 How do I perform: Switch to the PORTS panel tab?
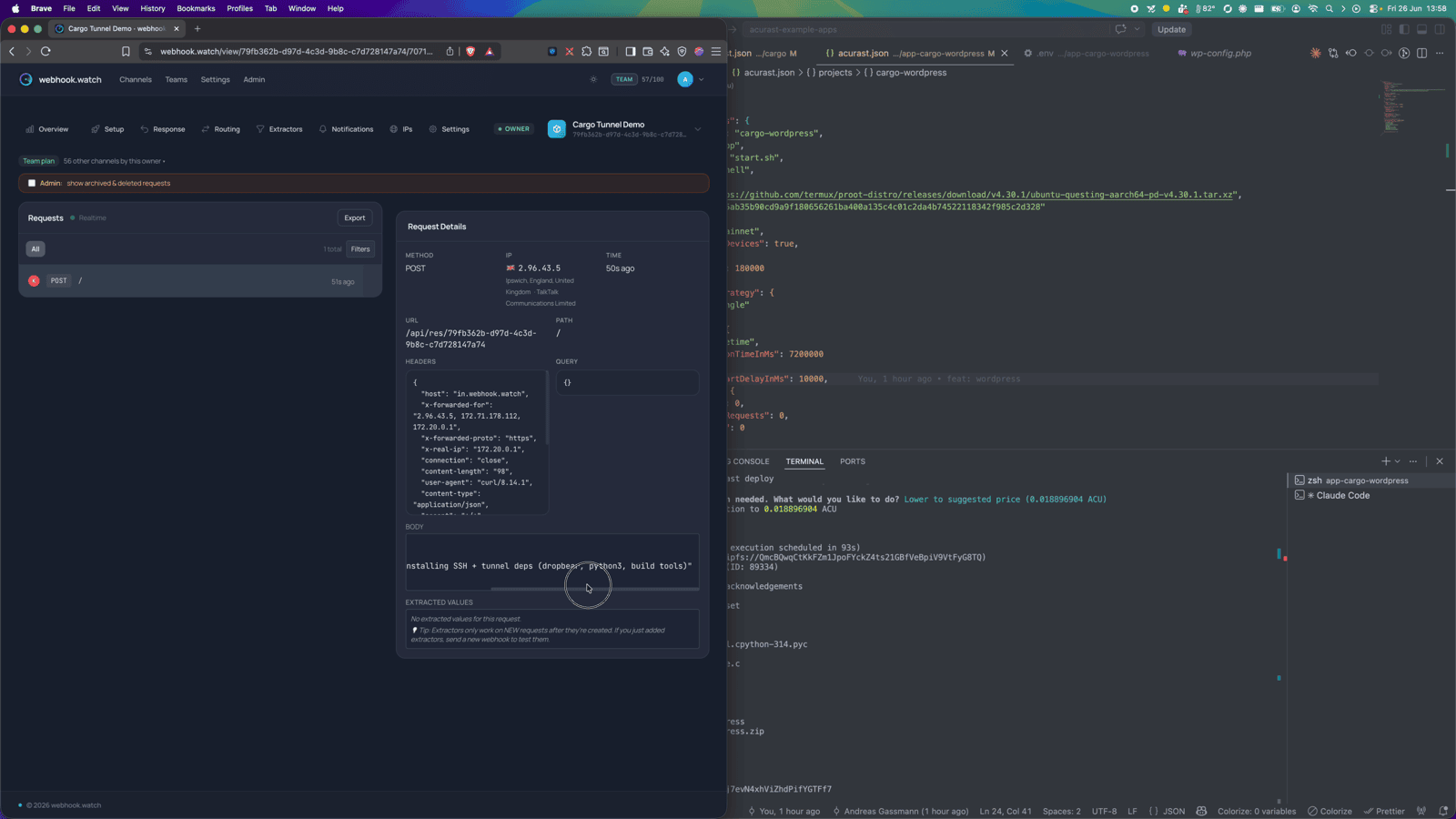[853, 461]
